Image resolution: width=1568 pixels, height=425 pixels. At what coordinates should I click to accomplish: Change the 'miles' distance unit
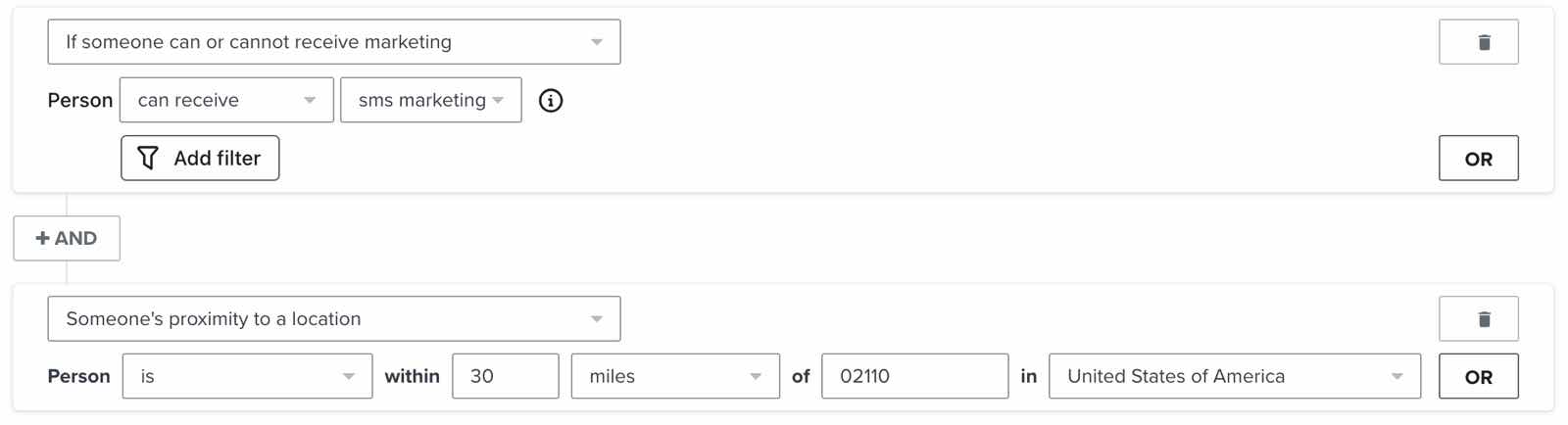click(674, 376)
